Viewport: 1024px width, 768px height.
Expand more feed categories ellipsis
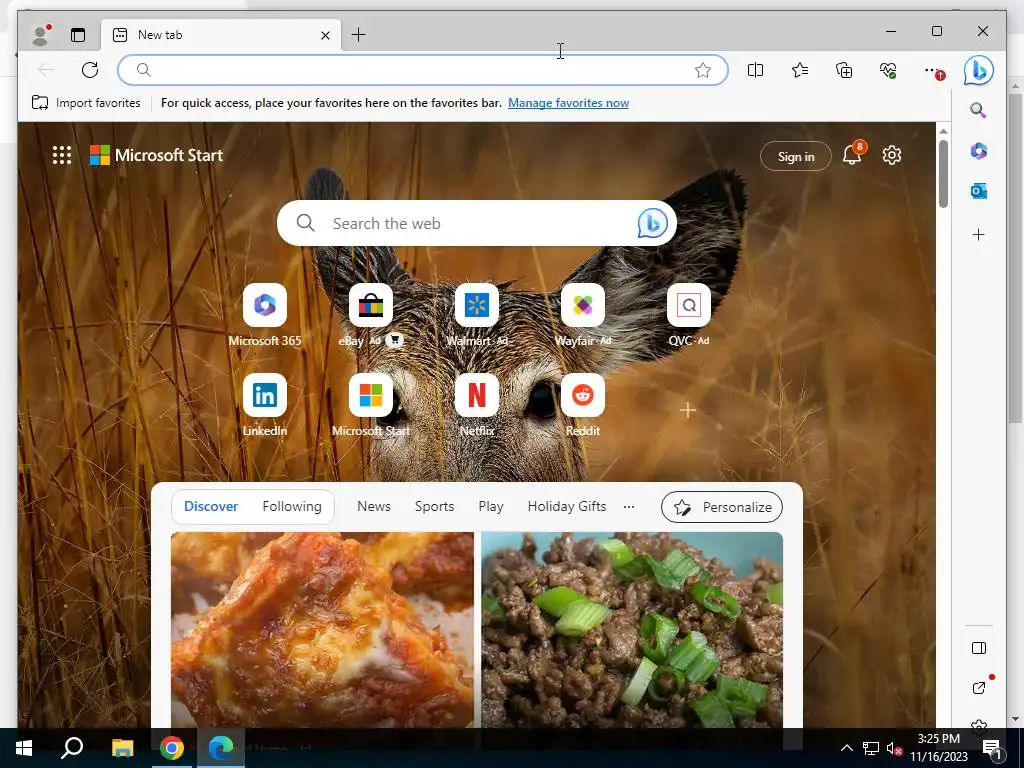pyautogui.click(x=629, y=507)
